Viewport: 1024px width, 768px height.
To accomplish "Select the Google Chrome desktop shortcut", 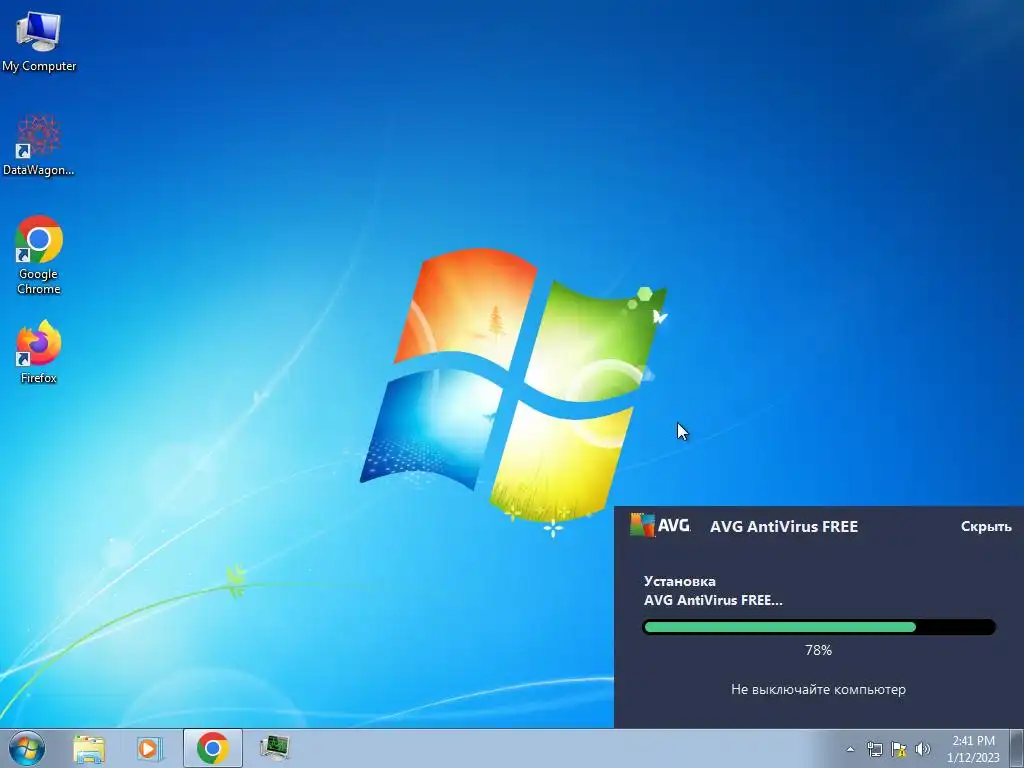I will pos(39,255).
